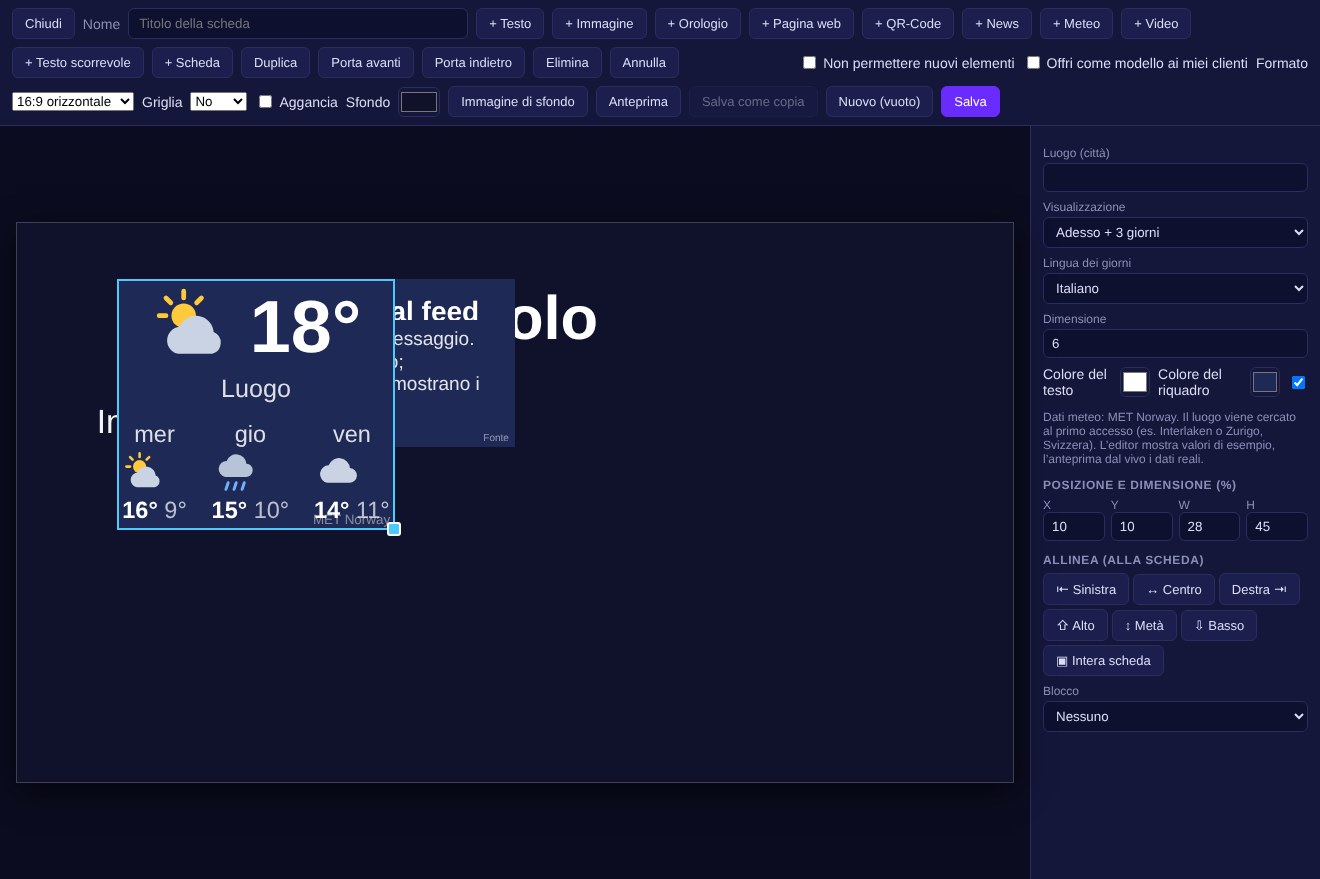Add an Orologio element
Viewport: 1320px width, 879px height.
(x=698, y=23)
